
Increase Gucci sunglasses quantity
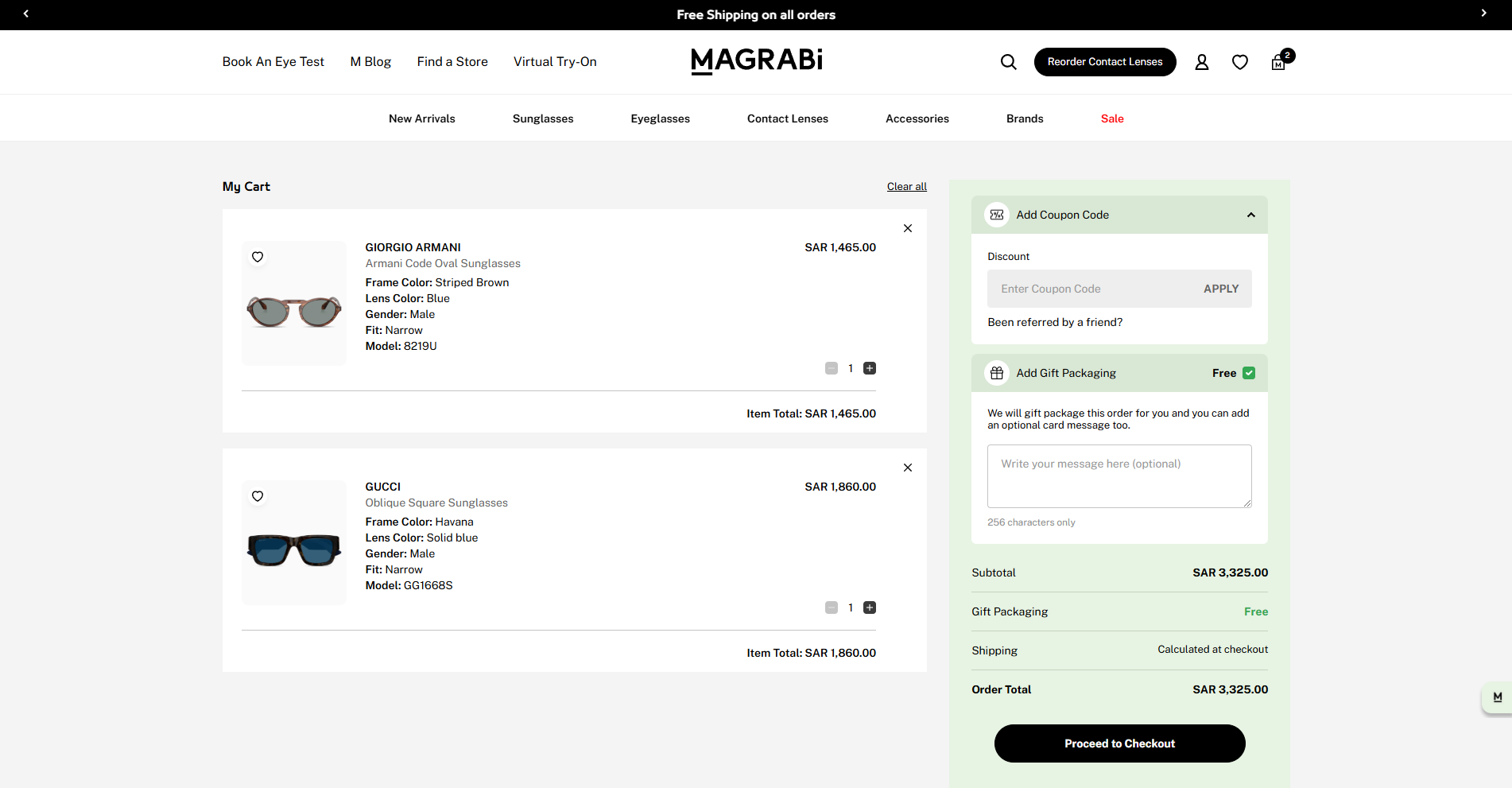click(870, 607)
